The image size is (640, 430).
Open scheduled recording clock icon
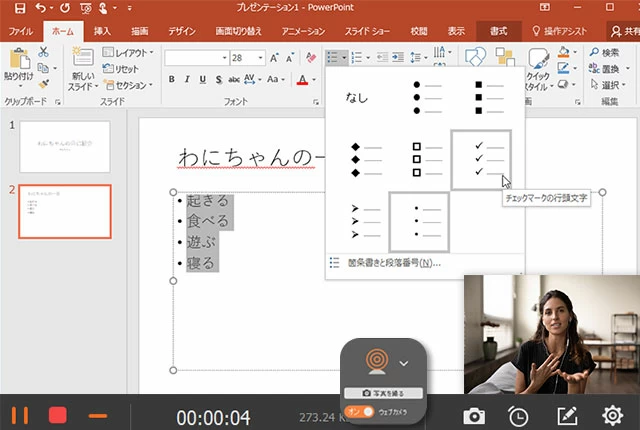pyautogui.click(x=518, y=417)
